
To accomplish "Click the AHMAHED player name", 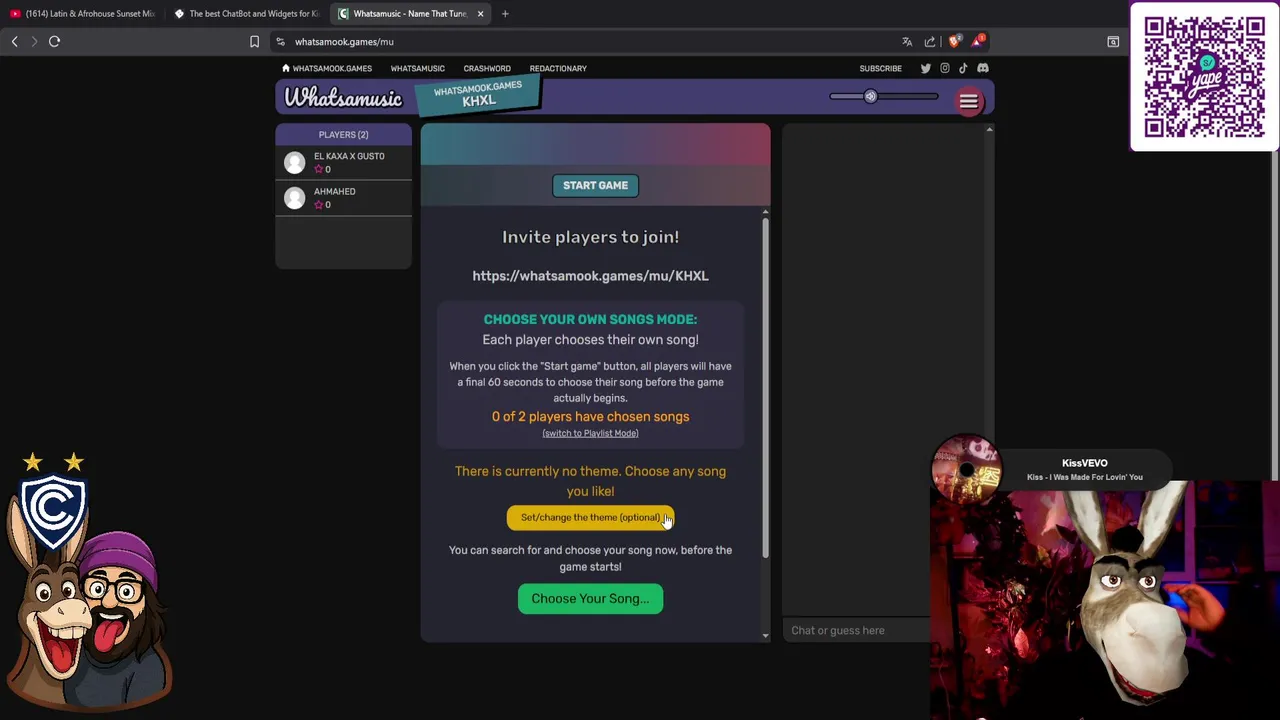I will click(334, 191).
